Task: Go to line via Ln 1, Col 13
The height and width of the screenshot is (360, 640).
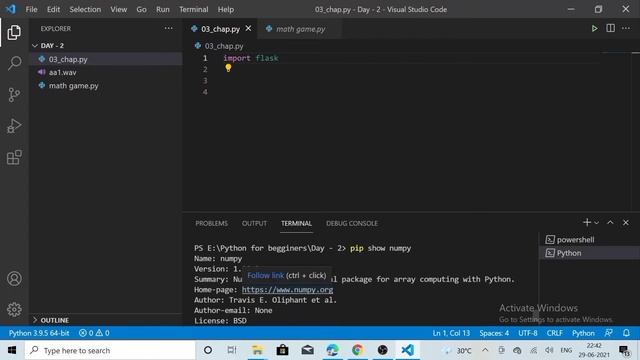Action: tap(451, 333)
